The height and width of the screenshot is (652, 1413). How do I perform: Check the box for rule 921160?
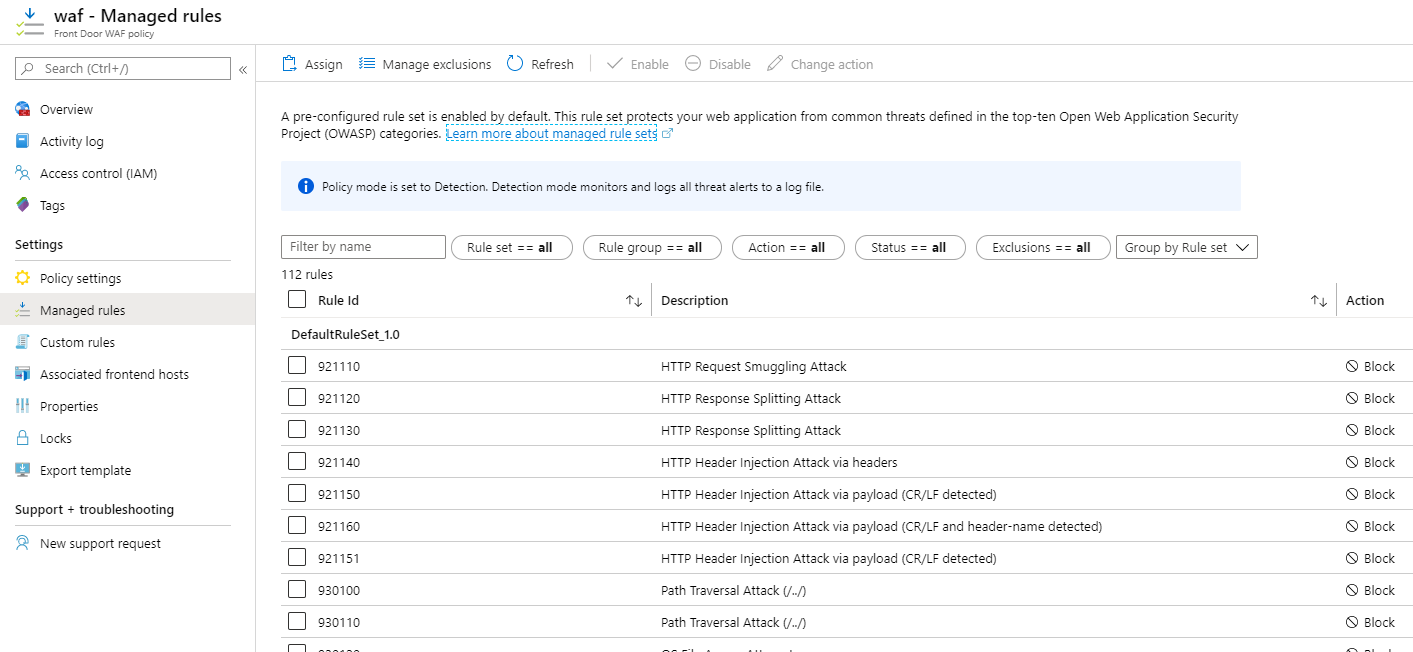(x=297, y=525)
